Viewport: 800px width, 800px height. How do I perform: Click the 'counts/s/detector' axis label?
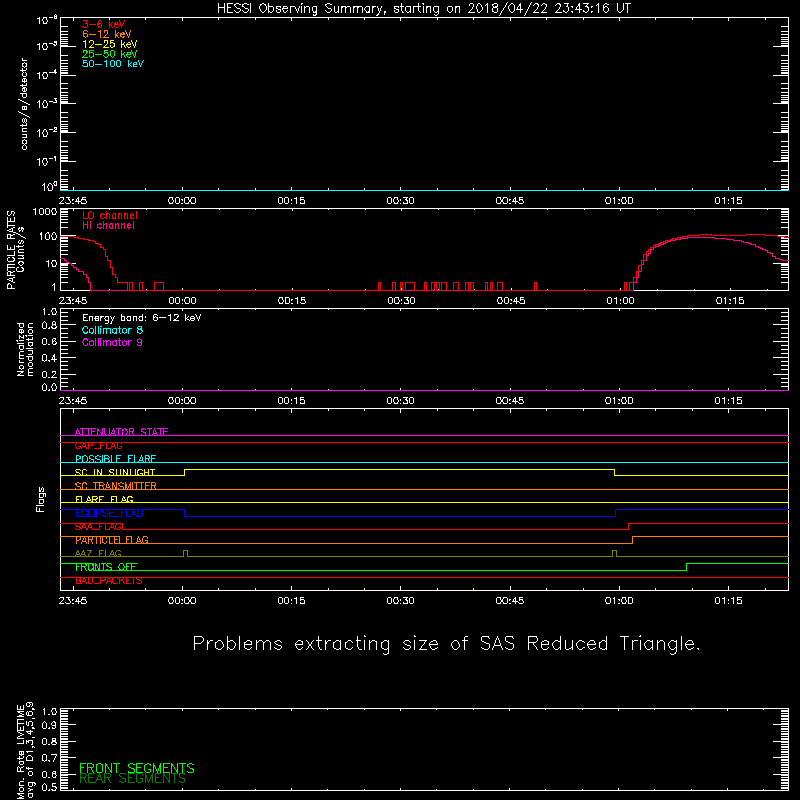tap(24, 104)
